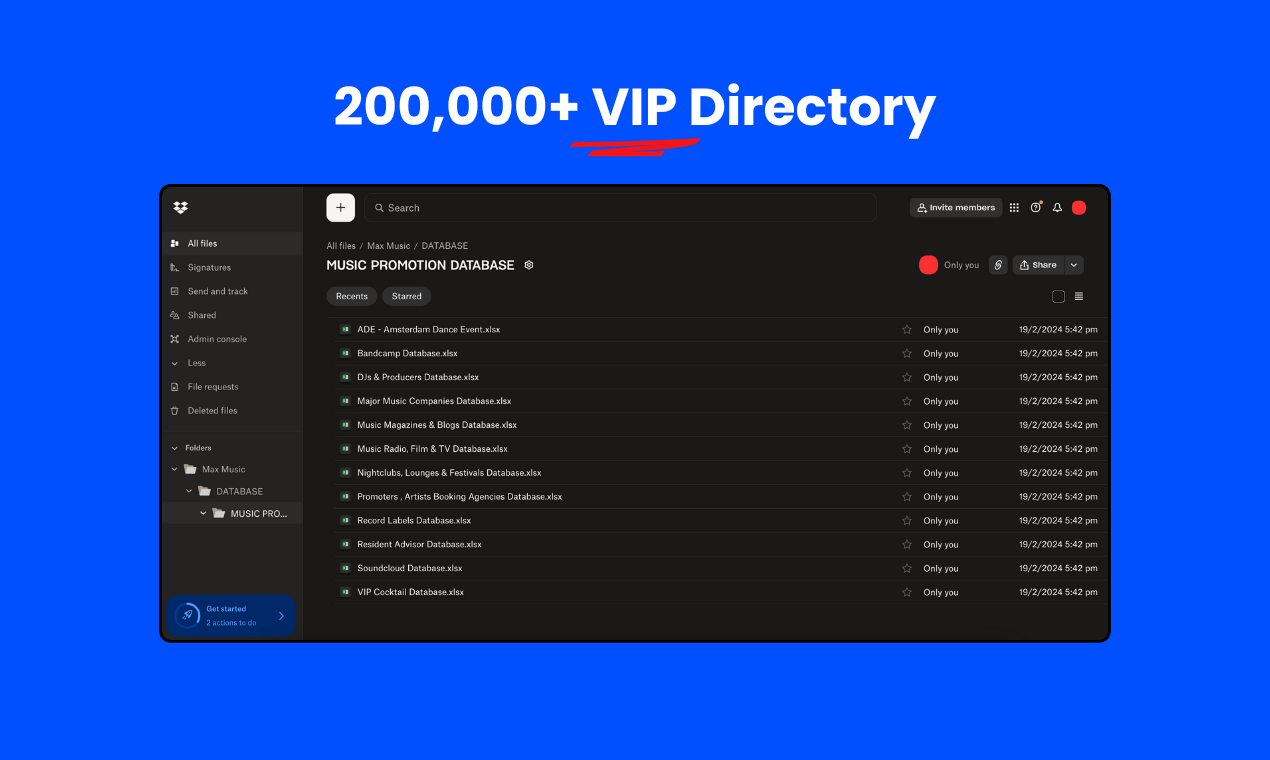Open the help question mark icon

coord(1036,208)
